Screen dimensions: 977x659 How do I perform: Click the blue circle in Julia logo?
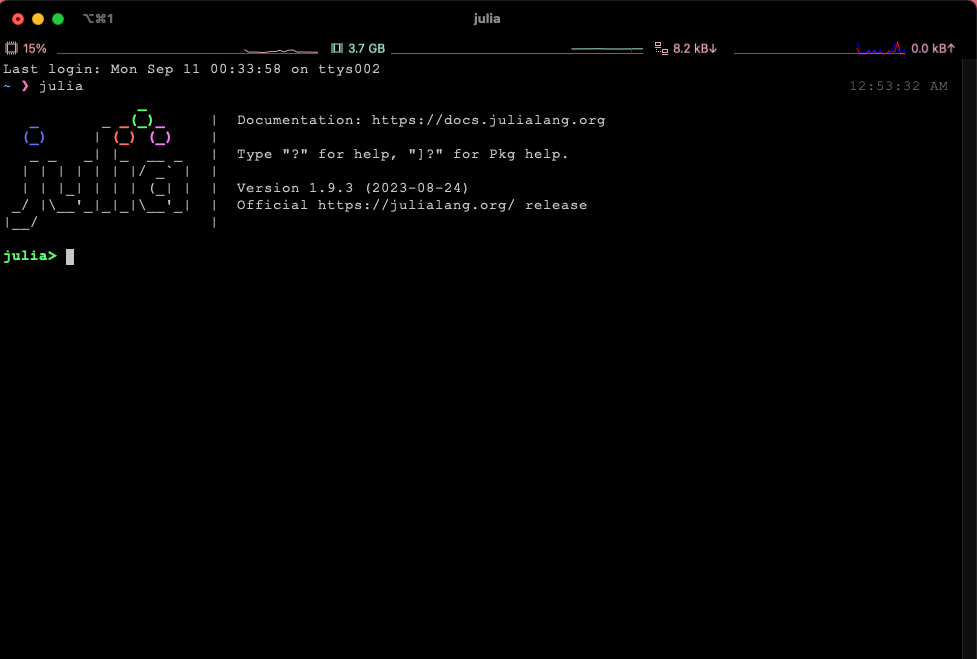(34, 136)
